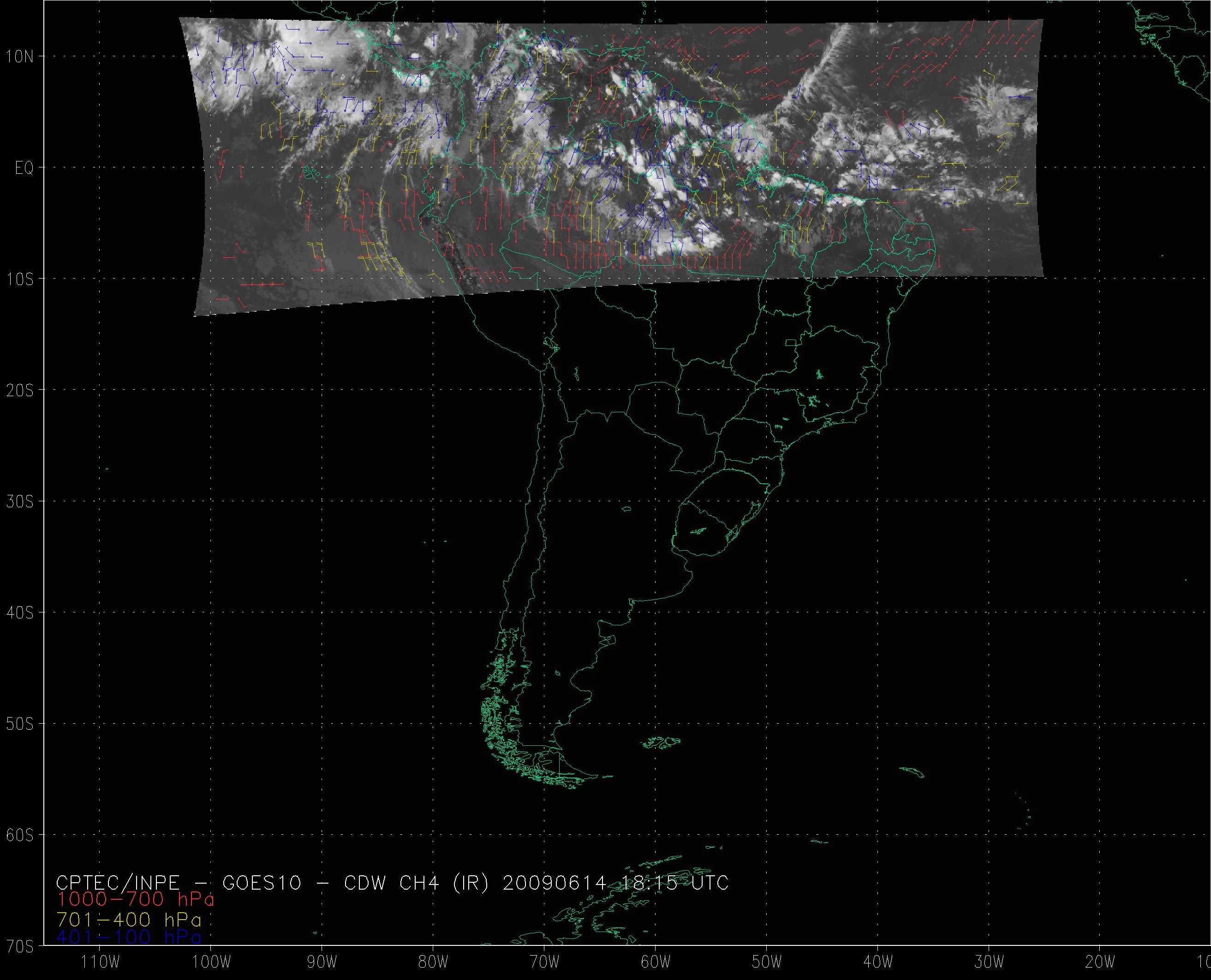Click the 10S latitude axis label
Image resolution: width=1211 pixels, height=980 pixels.
point(20,279)
